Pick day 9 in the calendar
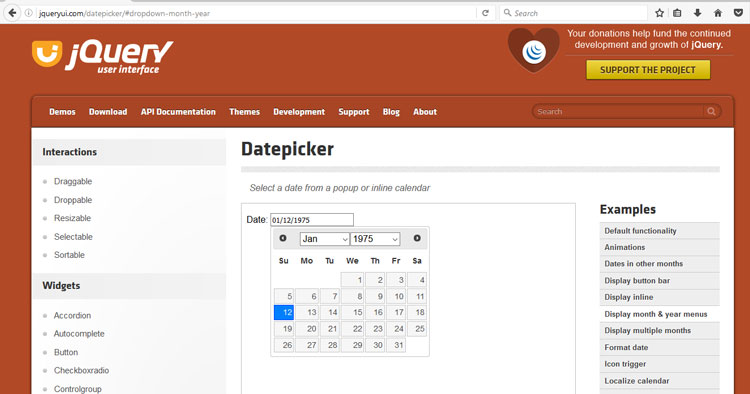The height and width of the screenshot is (394, 750). coord(375,296)
